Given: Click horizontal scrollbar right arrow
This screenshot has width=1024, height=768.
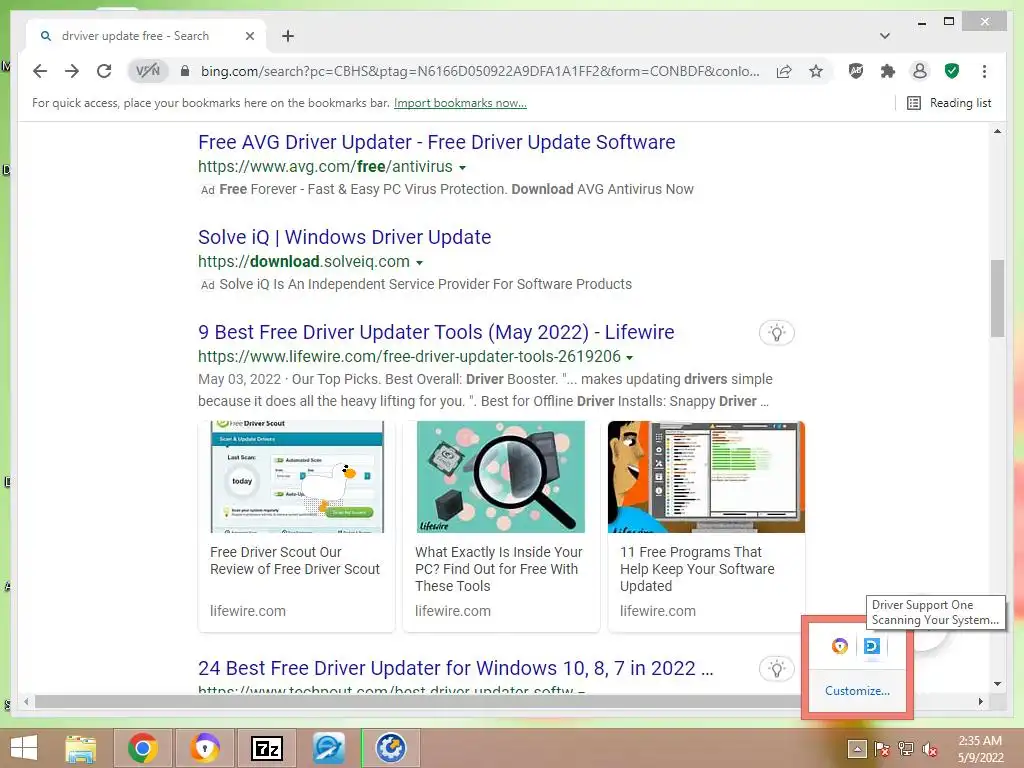Looking at the screenshot, I should tap(980, 701).
